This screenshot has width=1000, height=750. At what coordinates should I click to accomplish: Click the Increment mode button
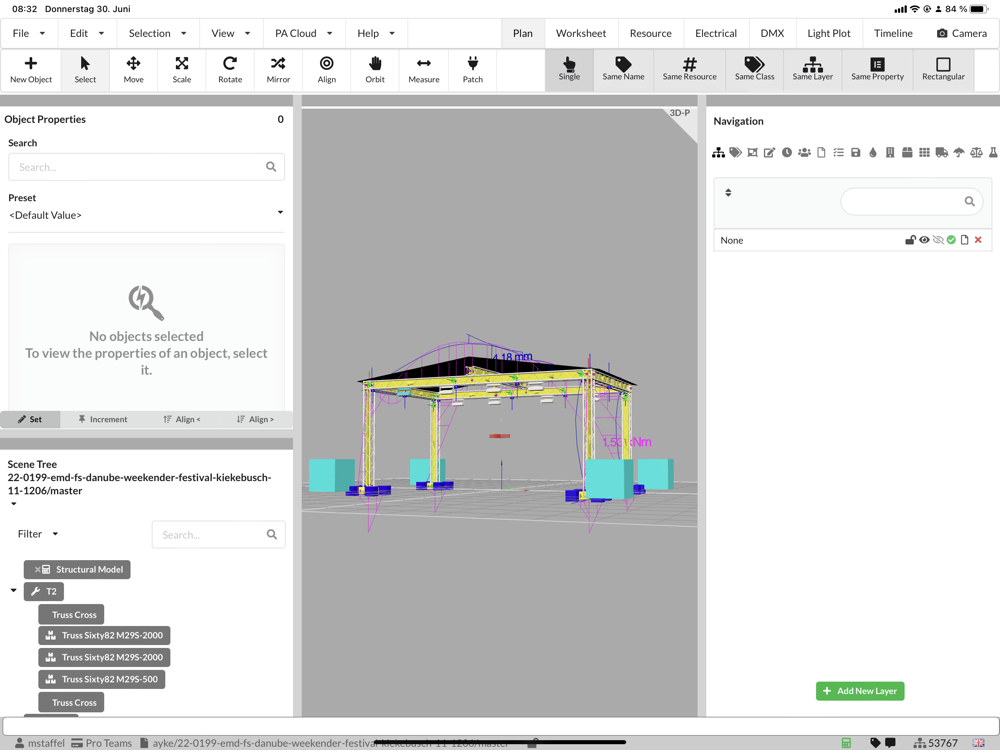[x=102, y=419]
